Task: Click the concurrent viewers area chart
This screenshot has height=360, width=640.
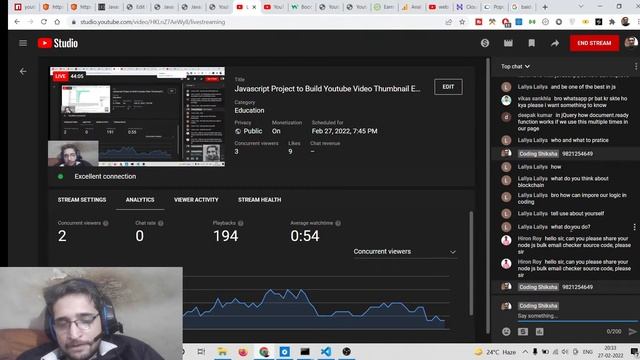Action: coord(314,309)
